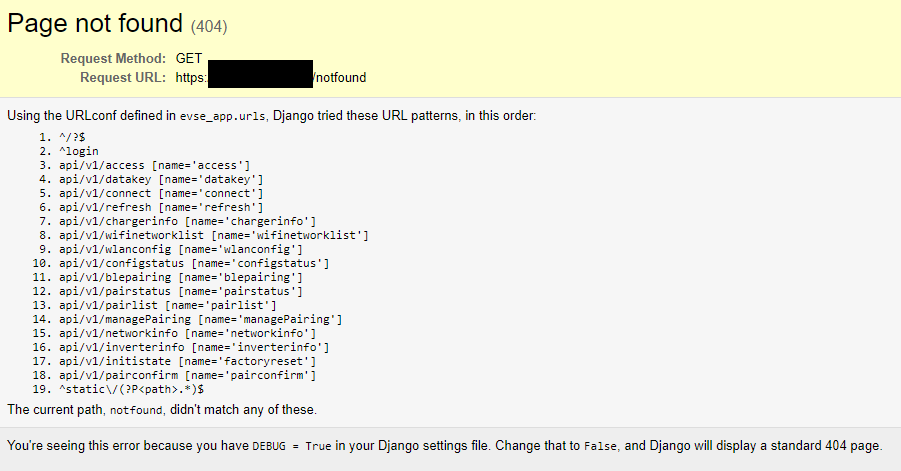Click the api/v1/datakey pattern line

[x=160, y=179]
